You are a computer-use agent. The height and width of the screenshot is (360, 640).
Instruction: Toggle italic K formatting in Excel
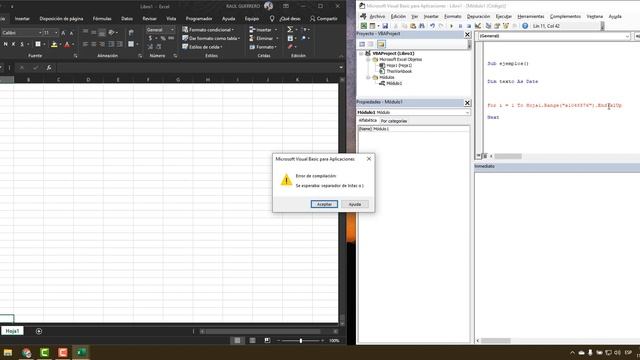click(13, 44)
